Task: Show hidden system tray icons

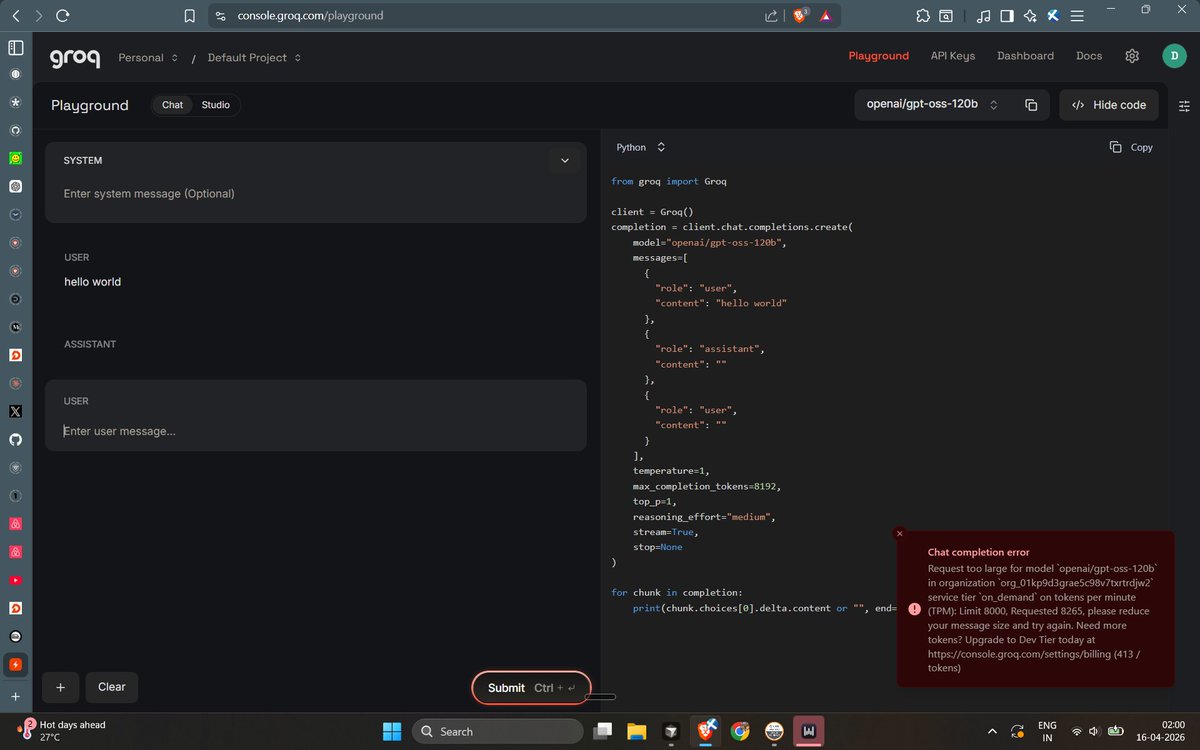Action: pos(992,731)
